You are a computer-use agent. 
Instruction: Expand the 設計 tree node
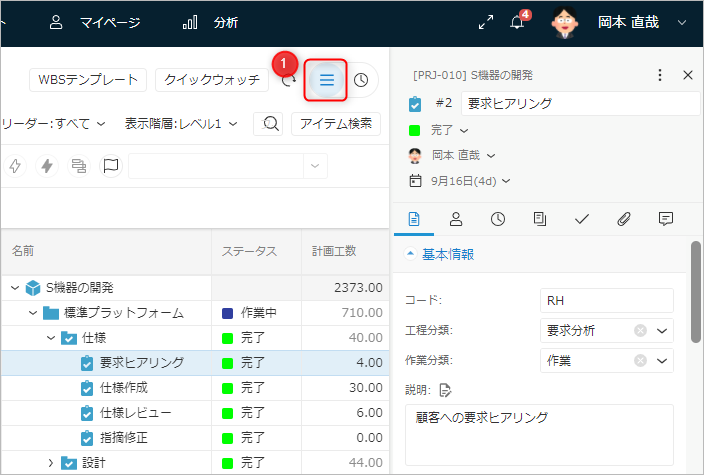(52, 463)
